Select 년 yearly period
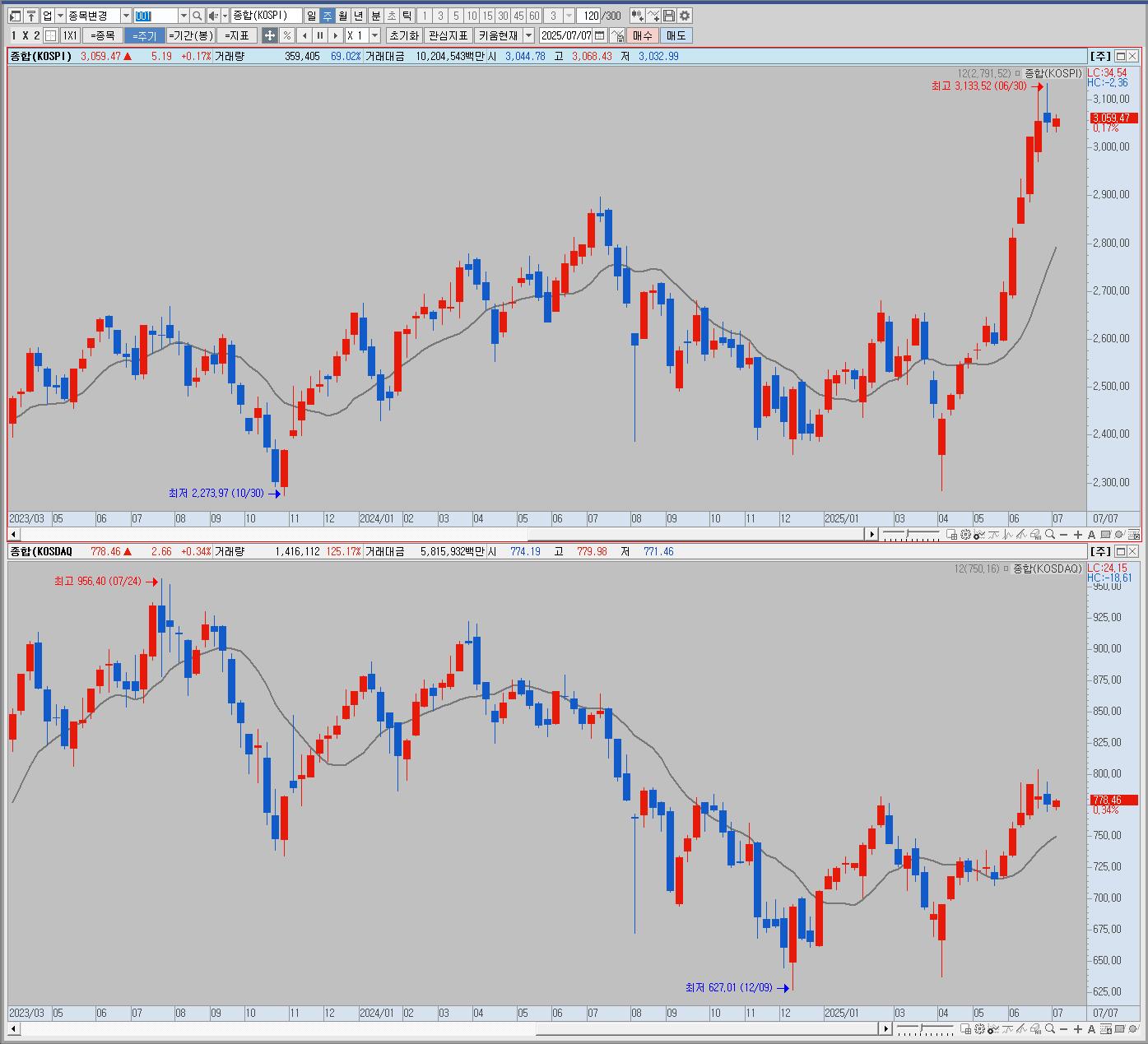This screenshot has height=1044, width=1148. (358, 16)
